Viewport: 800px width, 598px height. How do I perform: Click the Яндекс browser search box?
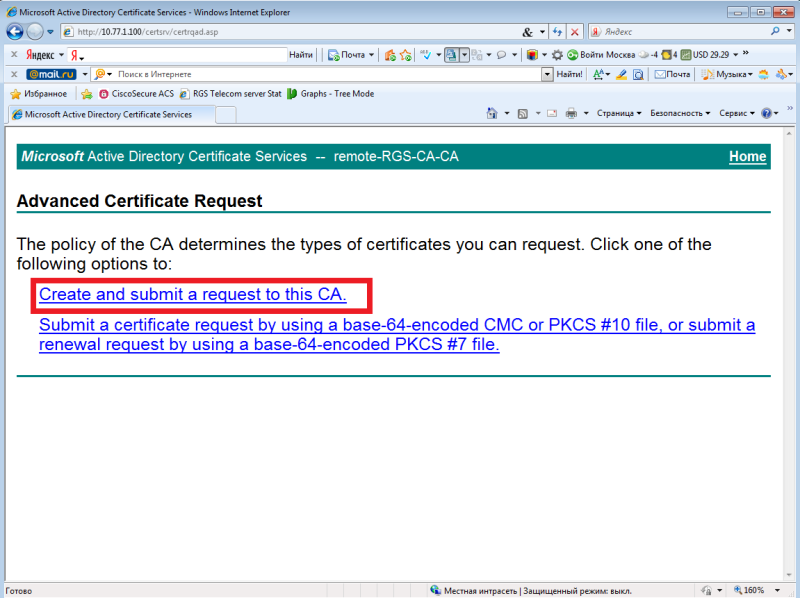point(679,32)
